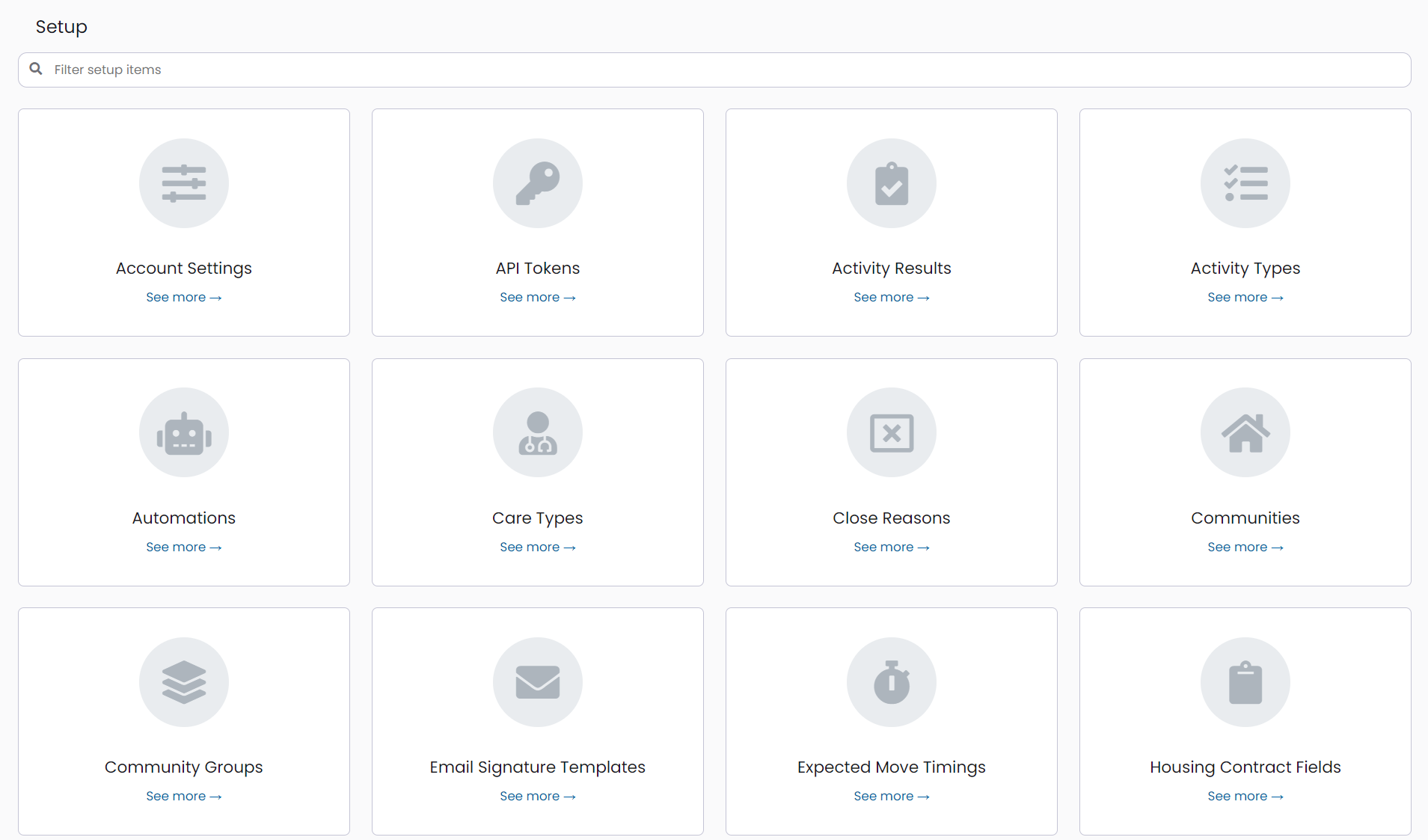Click the Communities title text
1428x840 pixels.
[1245, 518]
